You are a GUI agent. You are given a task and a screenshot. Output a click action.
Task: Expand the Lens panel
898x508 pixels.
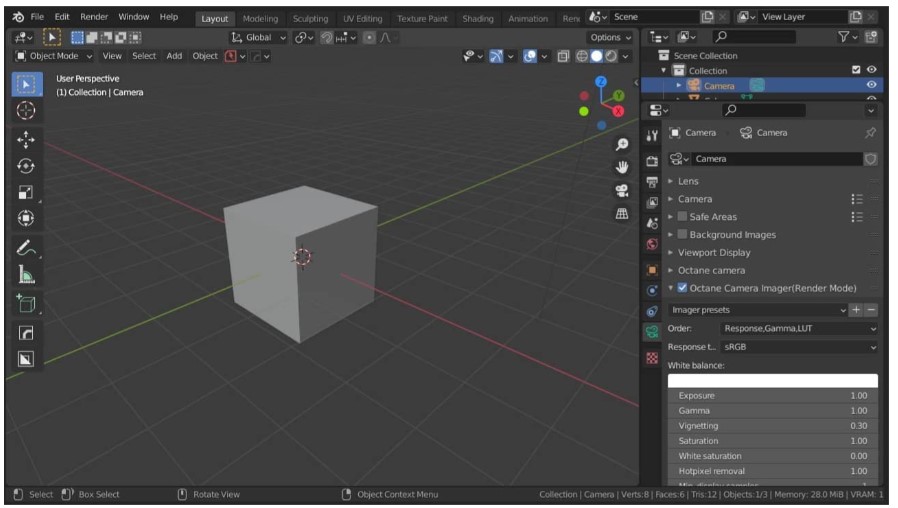pos(688,181)
